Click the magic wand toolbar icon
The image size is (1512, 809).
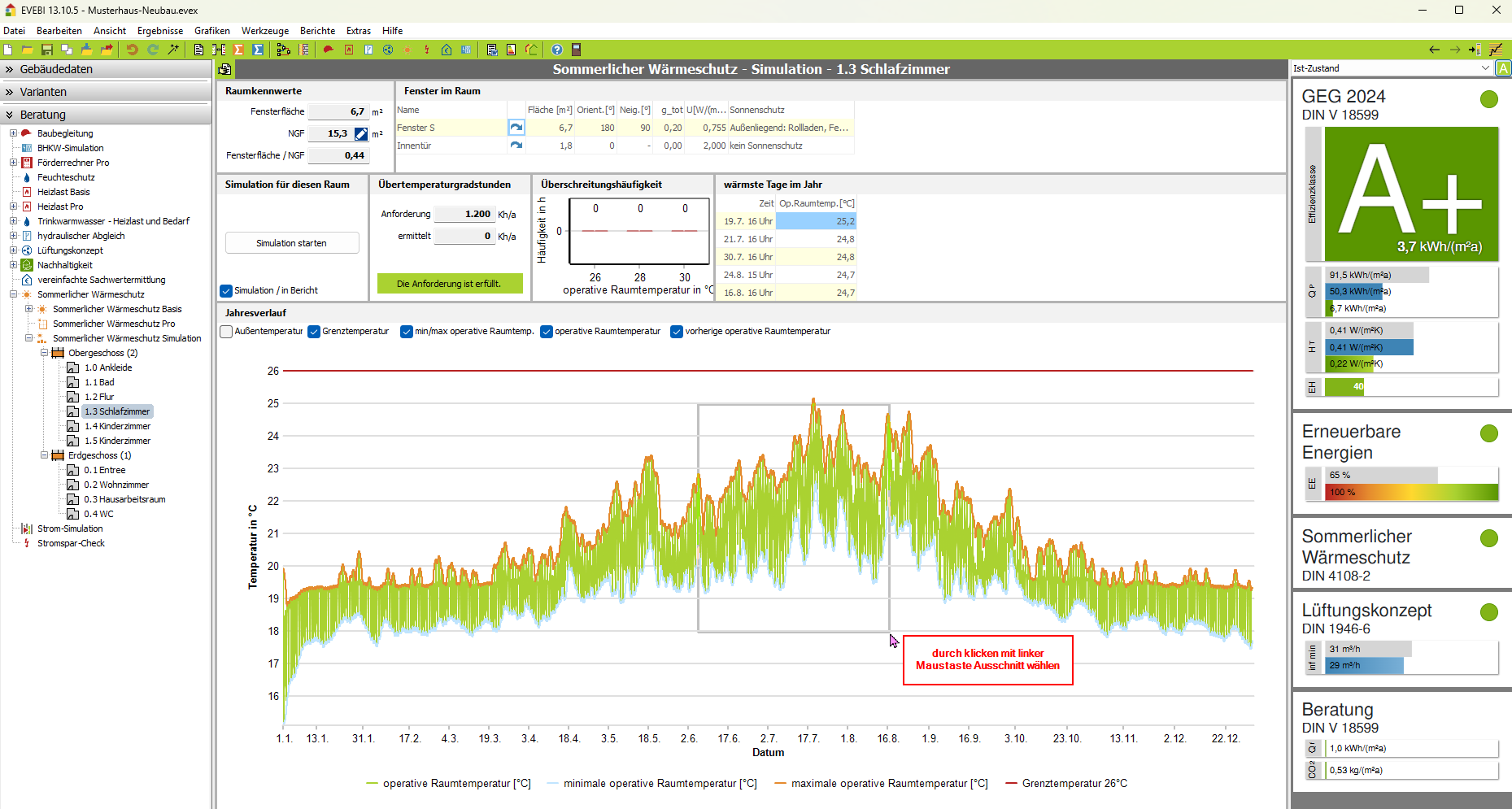pyautogui.click(x=173, y=50)
